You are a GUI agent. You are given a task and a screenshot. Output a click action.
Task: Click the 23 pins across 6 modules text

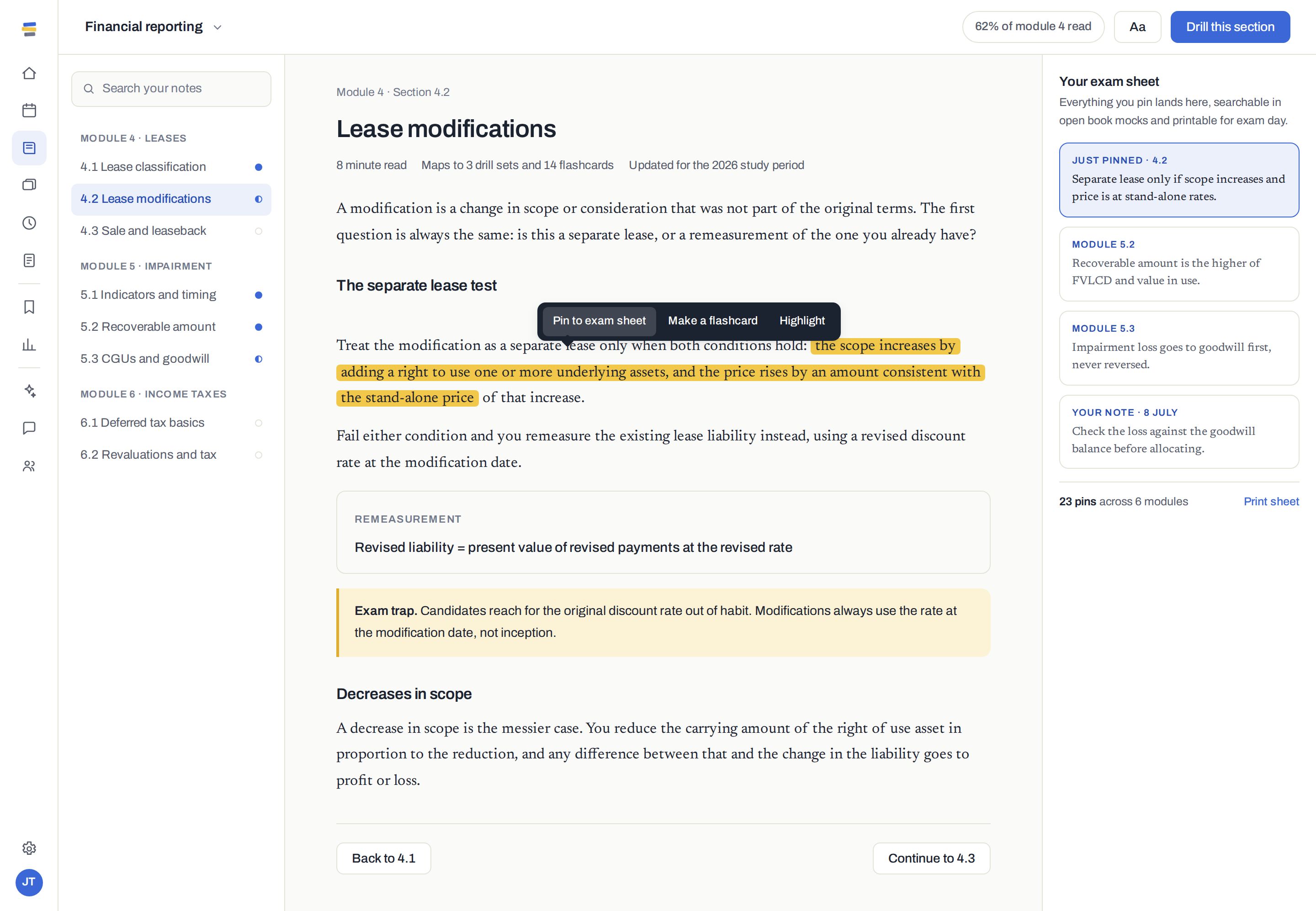coord(1123,502)
